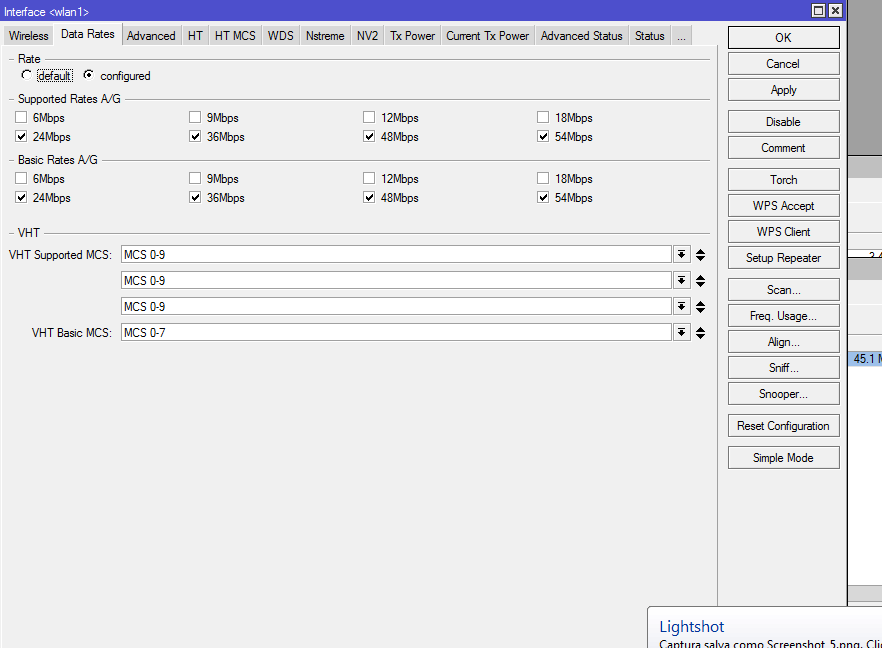This screenshot has width=882, height=648.
Task: Click Setup Repeater button
Action: tap(784, 258)
